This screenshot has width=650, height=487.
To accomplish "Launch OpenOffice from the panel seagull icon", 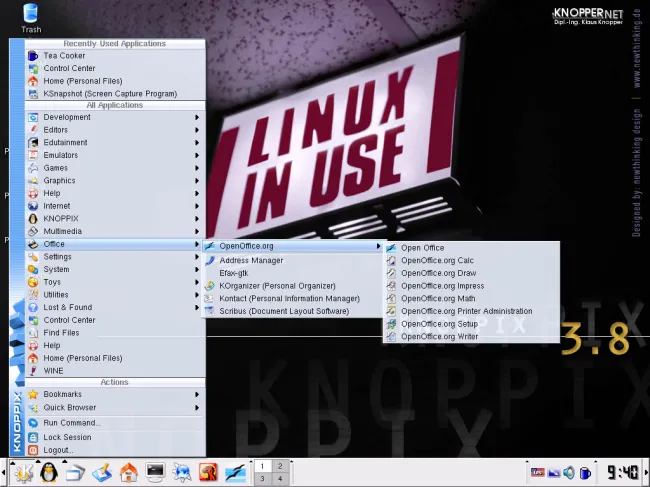I will pyautogui.click(x=235, y=472).
